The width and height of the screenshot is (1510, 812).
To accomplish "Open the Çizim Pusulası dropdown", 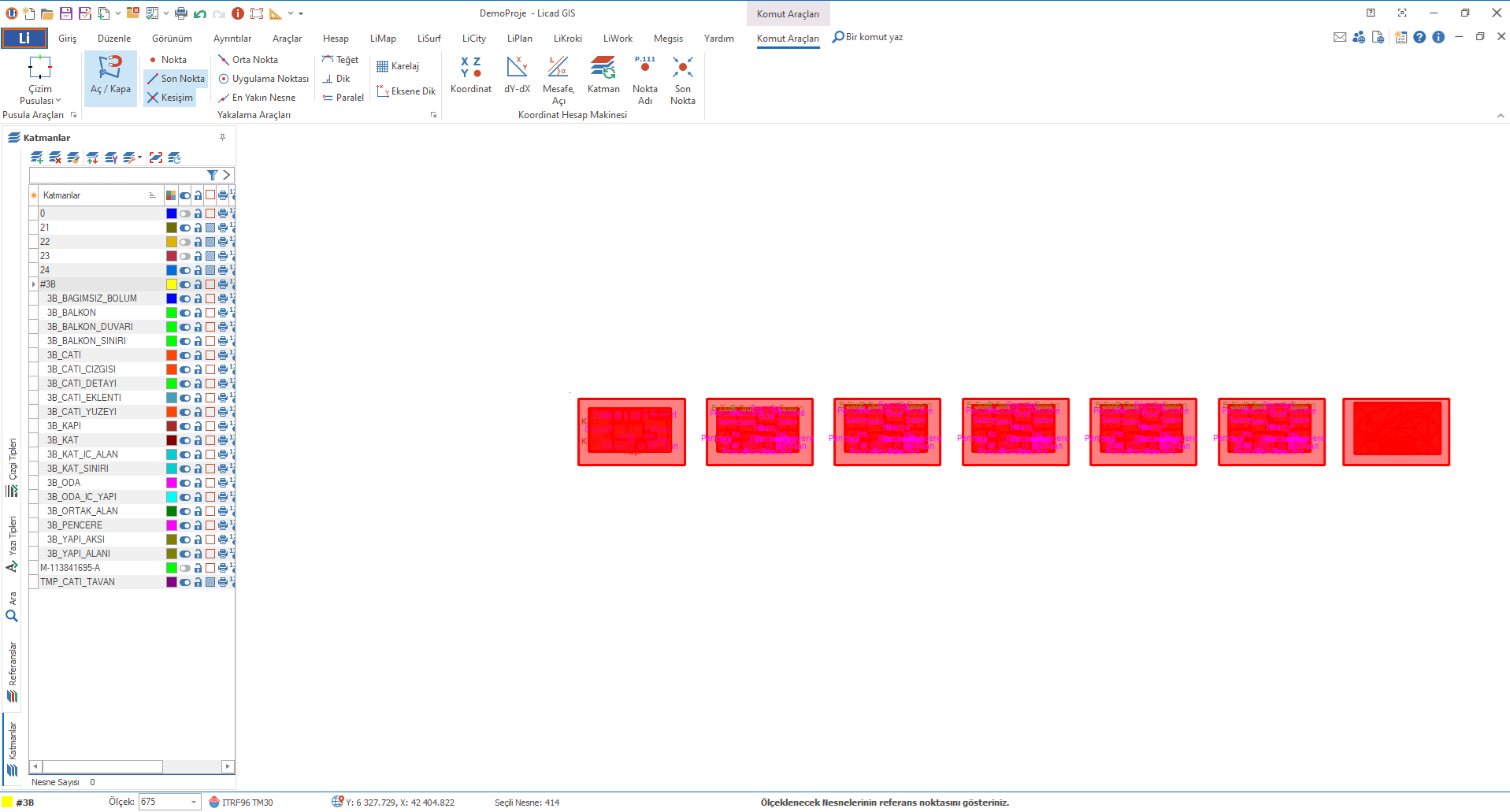I will (x=39, y=80).
